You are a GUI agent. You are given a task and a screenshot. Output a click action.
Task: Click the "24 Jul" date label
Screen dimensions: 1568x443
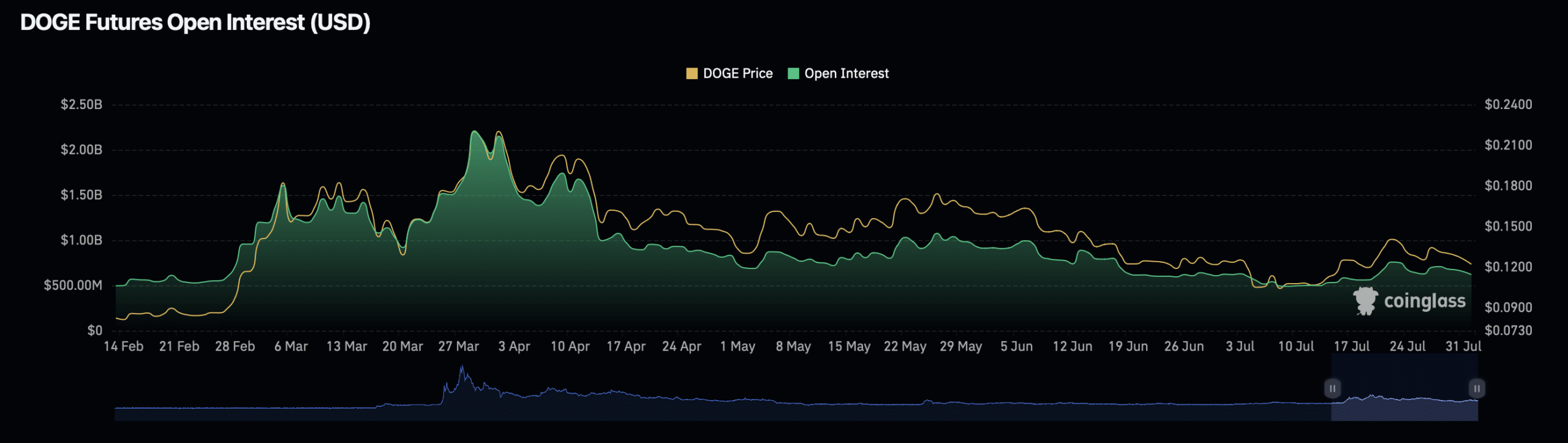pos(1408,347)
